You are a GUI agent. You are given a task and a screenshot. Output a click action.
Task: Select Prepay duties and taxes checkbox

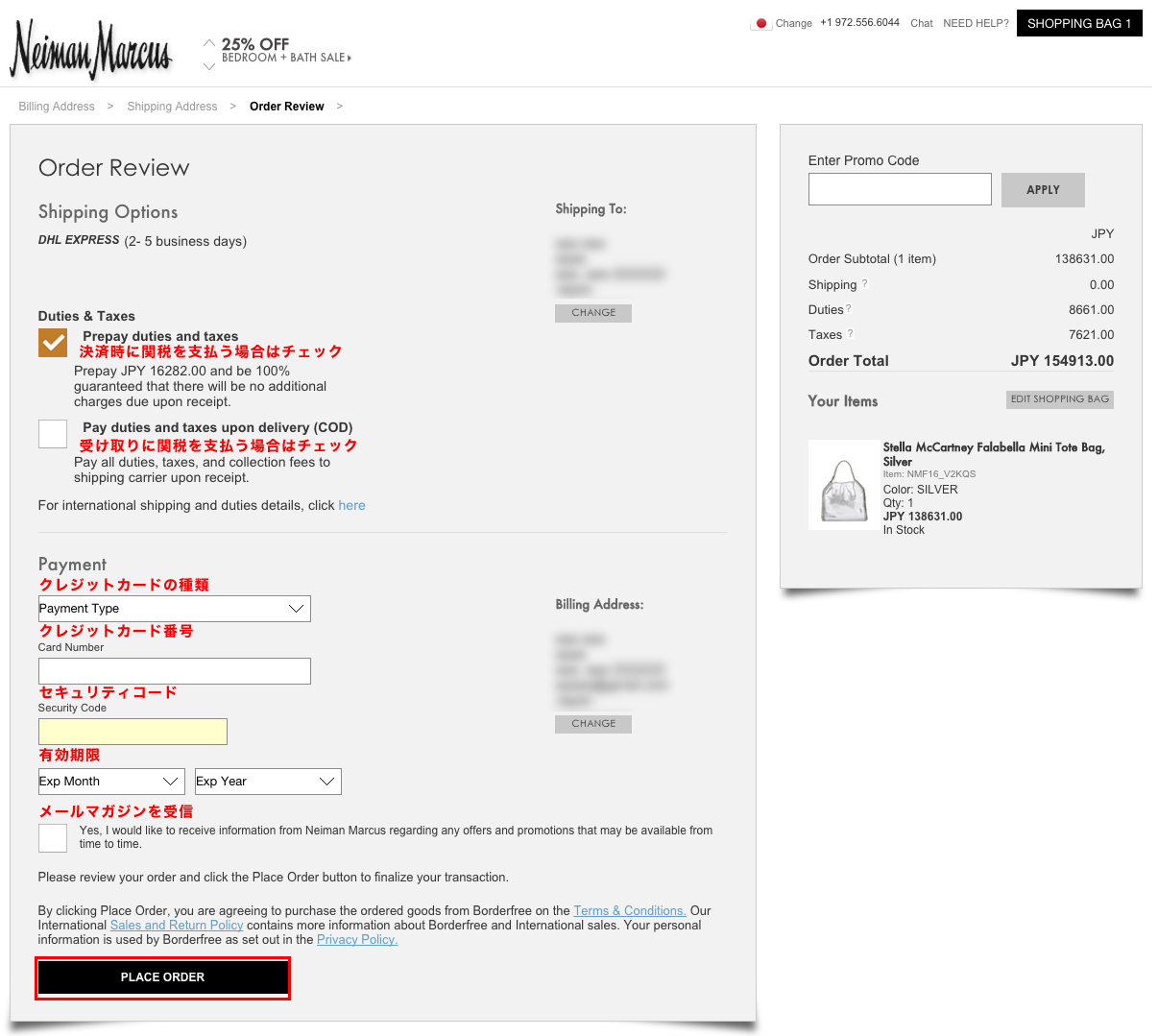[x=53, y=343]
